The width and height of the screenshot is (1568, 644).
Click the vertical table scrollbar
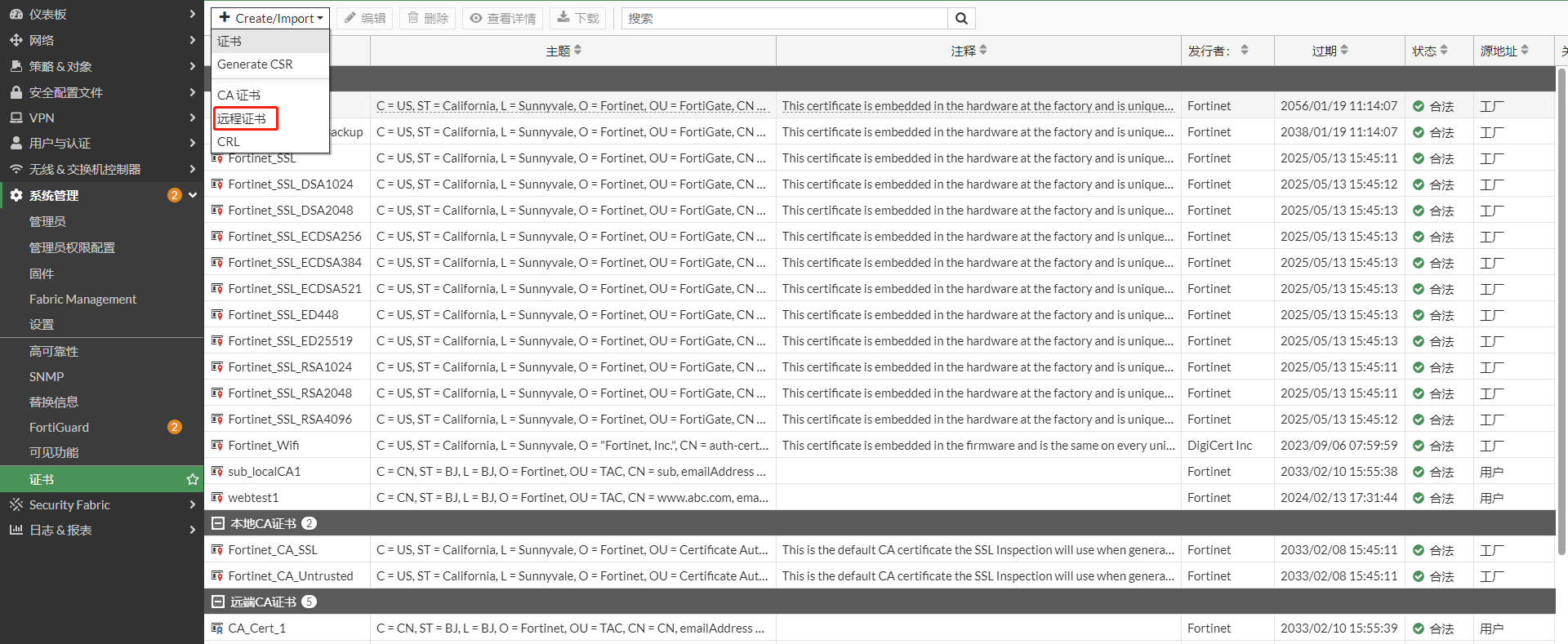click(1561, 310)
